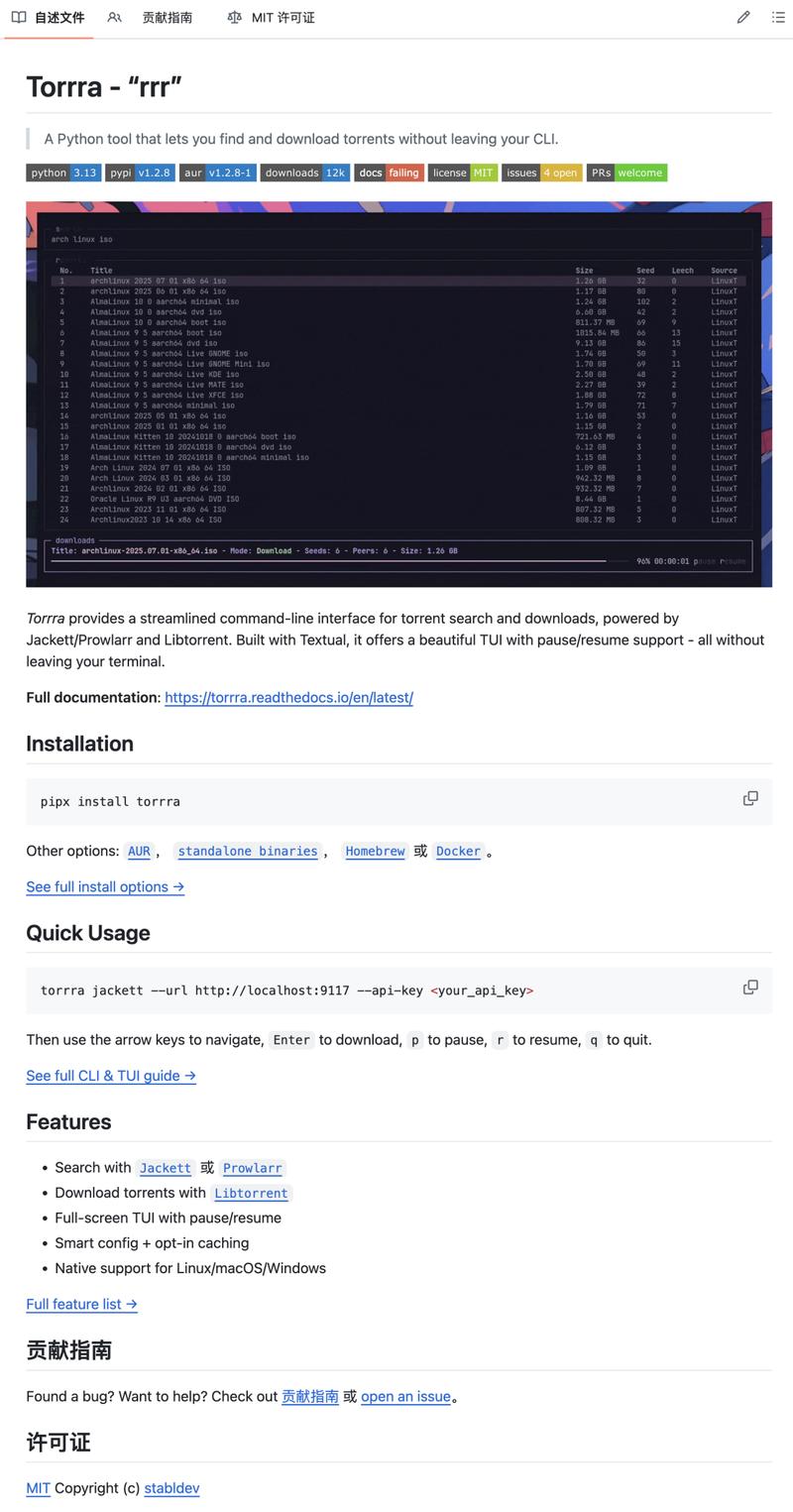The image size is (793, 1512).
Task: Click the python 3.13 badge
Action: [x=63, y=173]
